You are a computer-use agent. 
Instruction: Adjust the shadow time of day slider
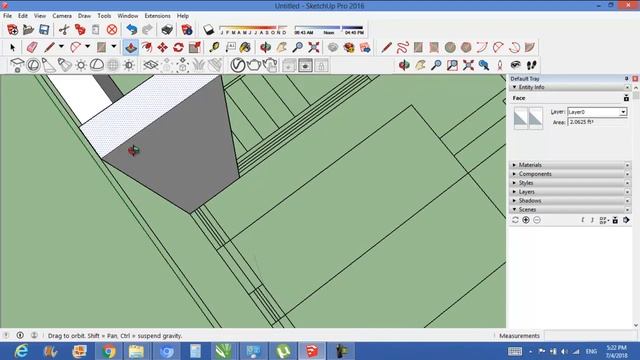(329, 30)
